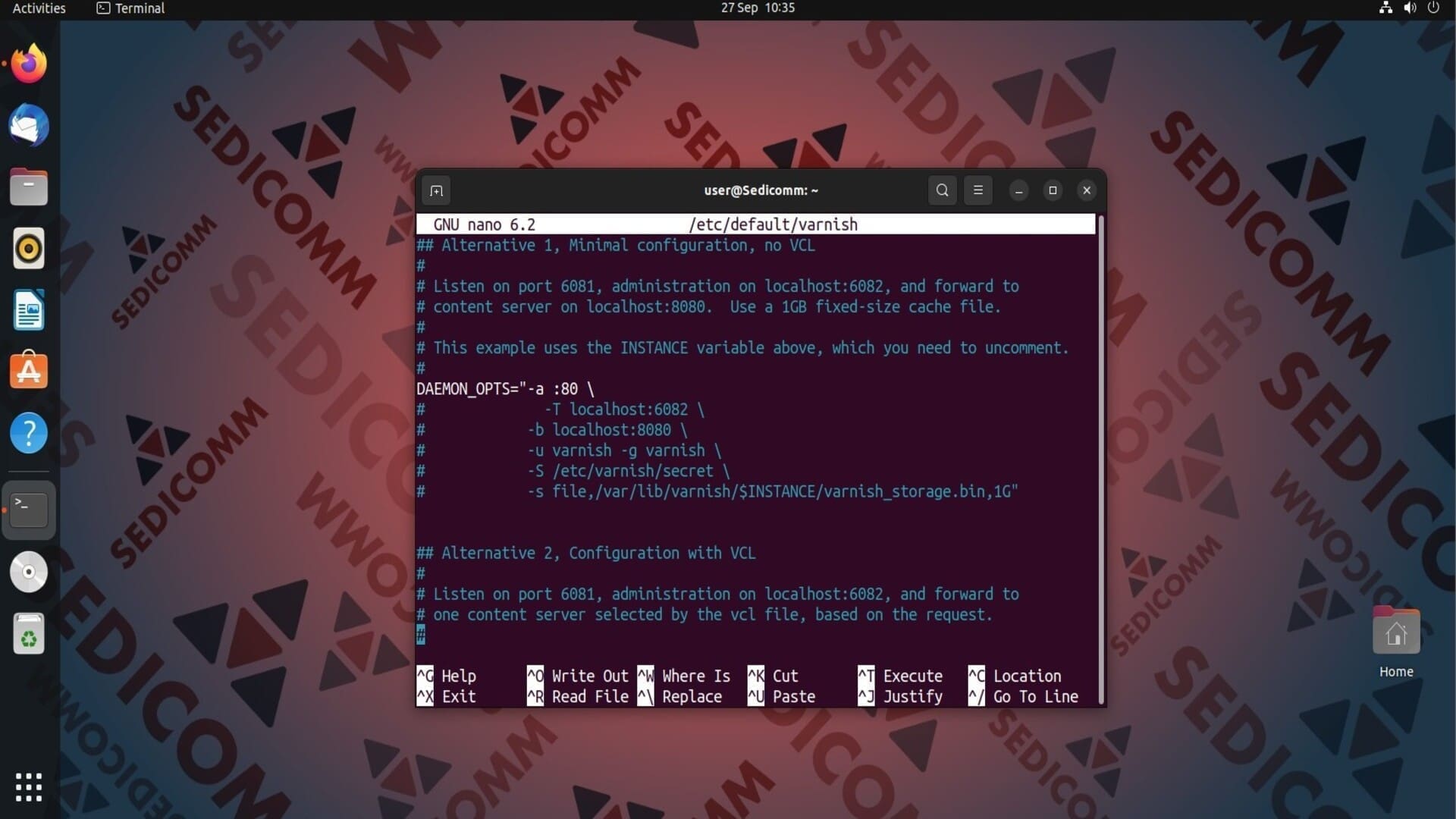Launch LibreOffice Writer from the dock
Screen dimensions: 1456x819
click(29, 310)
